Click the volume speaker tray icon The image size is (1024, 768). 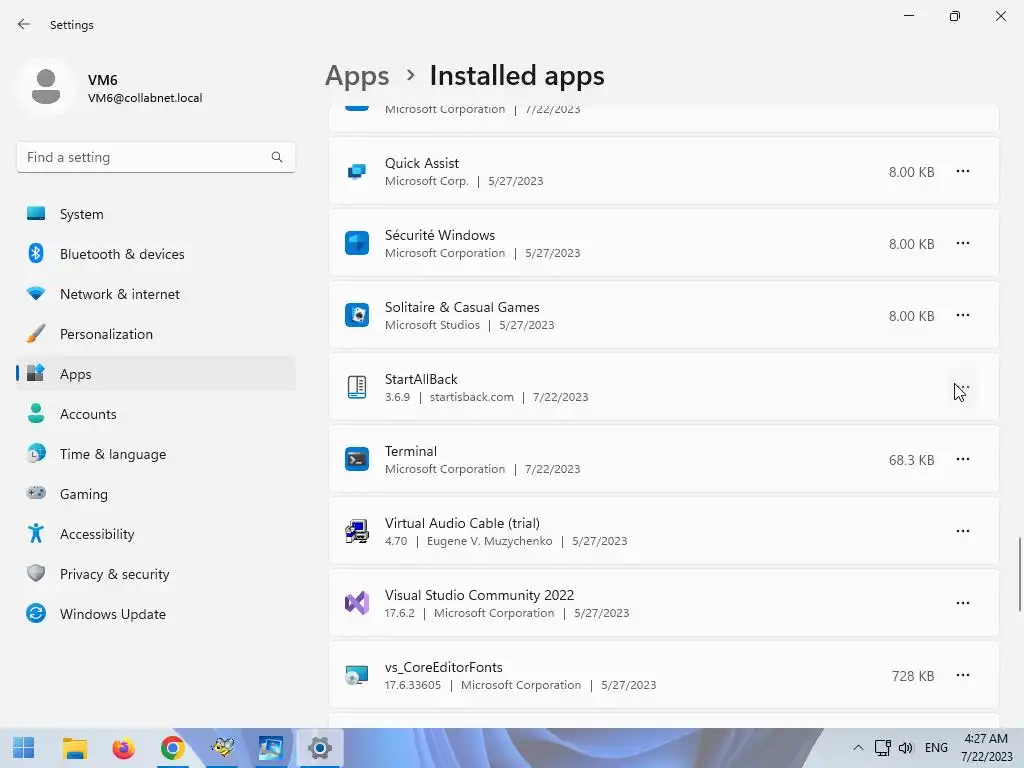coord(906,748)
